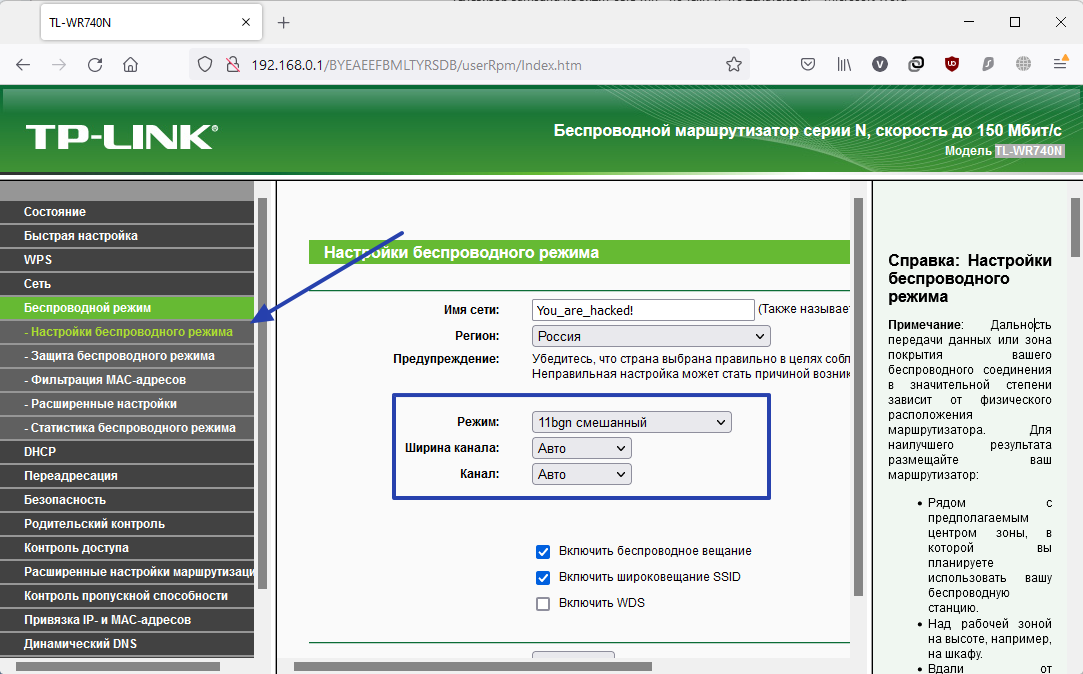Viewport: 1083px width, 674px height.
Task: Click the settings pane vertical scrollbar
Action: click(859, 397)
